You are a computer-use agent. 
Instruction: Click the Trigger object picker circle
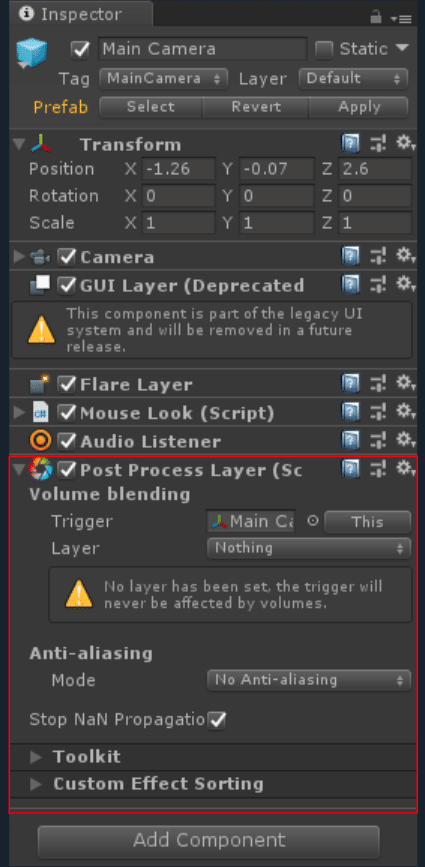[x=313, y=521]
